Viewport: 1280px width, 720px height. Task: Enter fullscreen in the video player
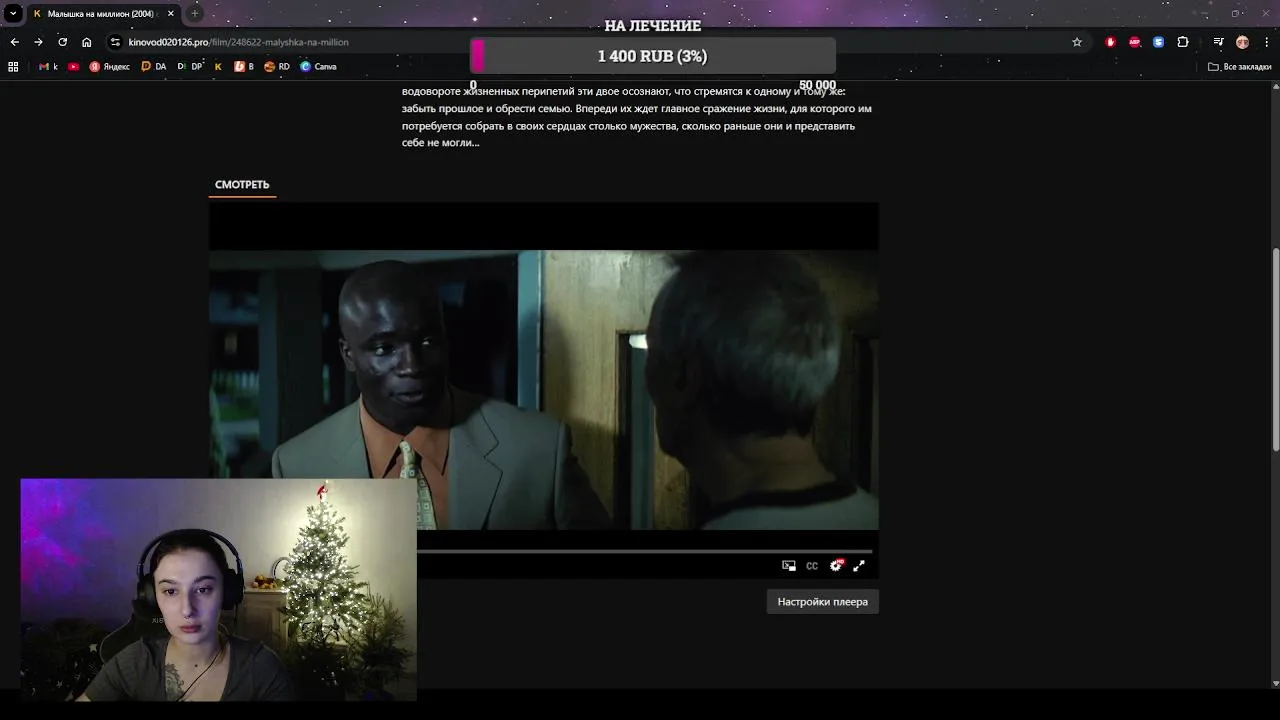tap(859, 566)
